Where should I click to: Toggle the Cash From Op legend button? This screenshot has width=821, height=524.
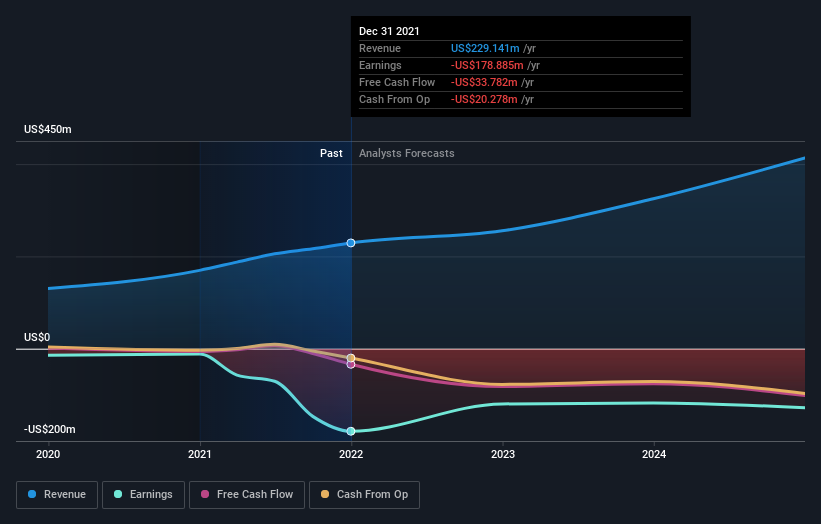tap(364, 495)
